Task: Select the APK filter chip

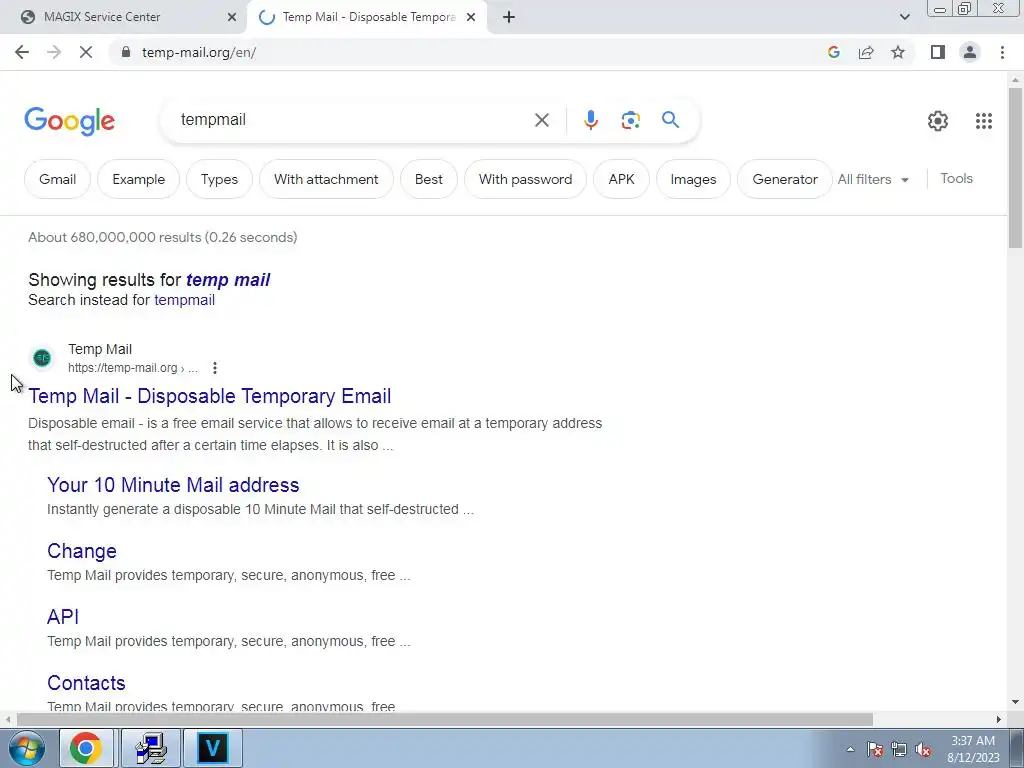Action: 621,179
